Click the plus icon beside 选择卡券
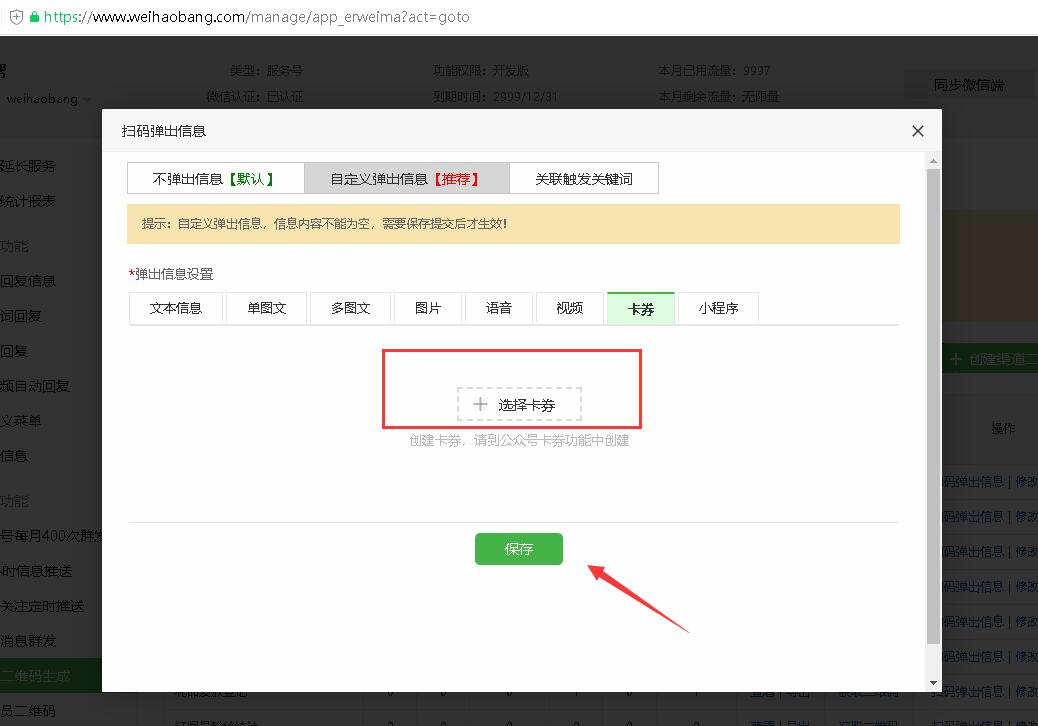 pos(481,404)
